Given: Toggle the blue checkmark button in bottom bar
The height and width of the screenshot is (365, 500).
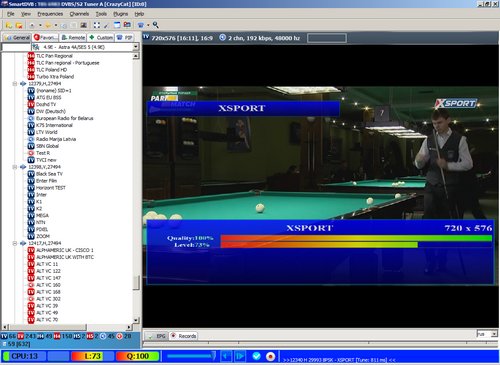Looking at the screenshot, I should pyautogui.click(x=256, y=356).
